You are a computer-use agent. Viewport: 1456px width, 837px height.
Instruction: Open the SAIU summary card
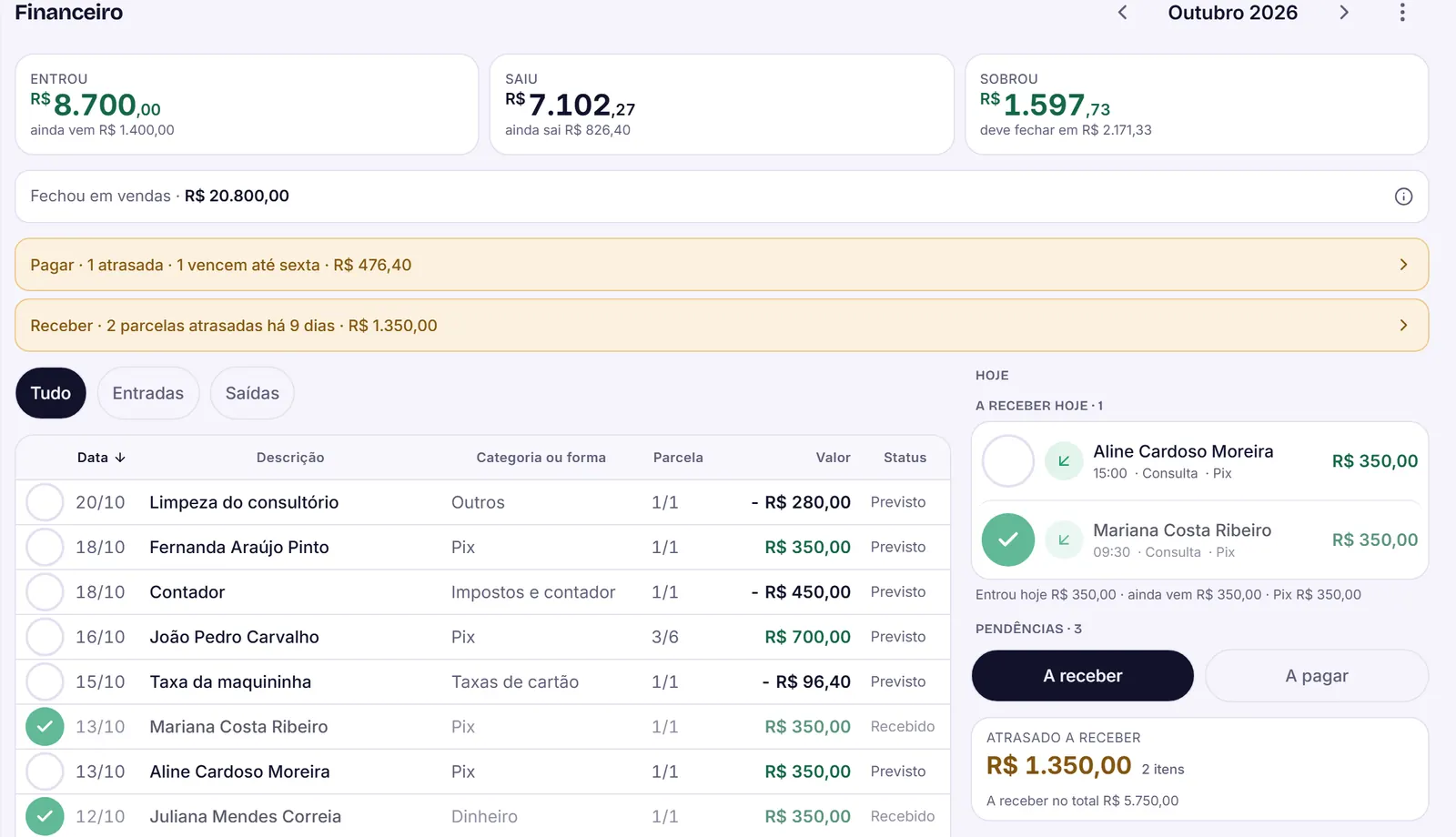point(722,105)
